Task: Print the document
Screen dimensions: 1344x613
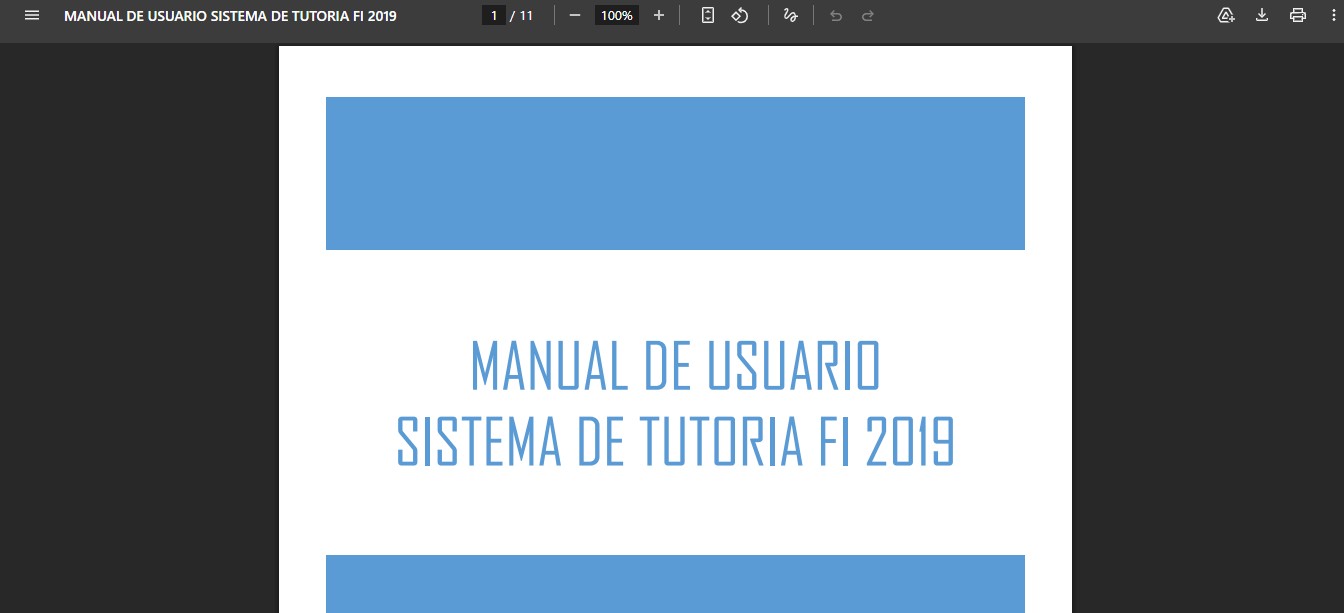Action: [x=1298, y=15]
